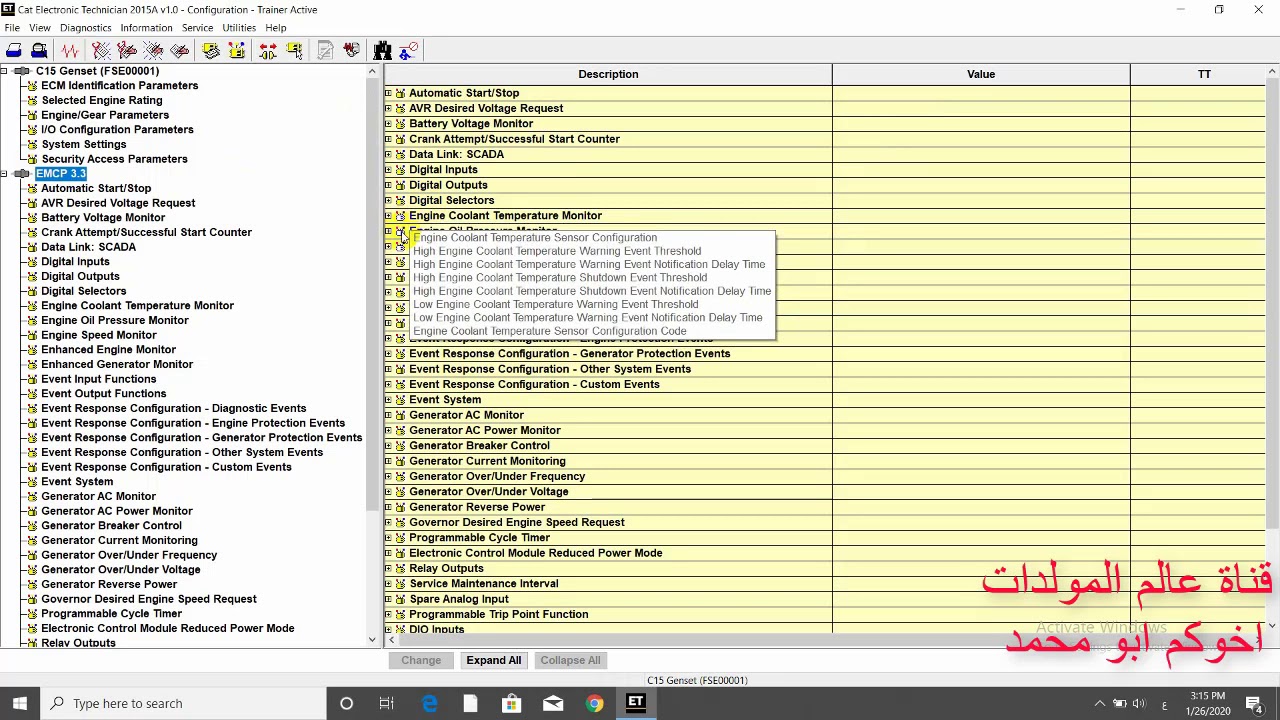Open Google Chrome from taskbar
The image size is (1280, 720).
click(x=594, y=703)
